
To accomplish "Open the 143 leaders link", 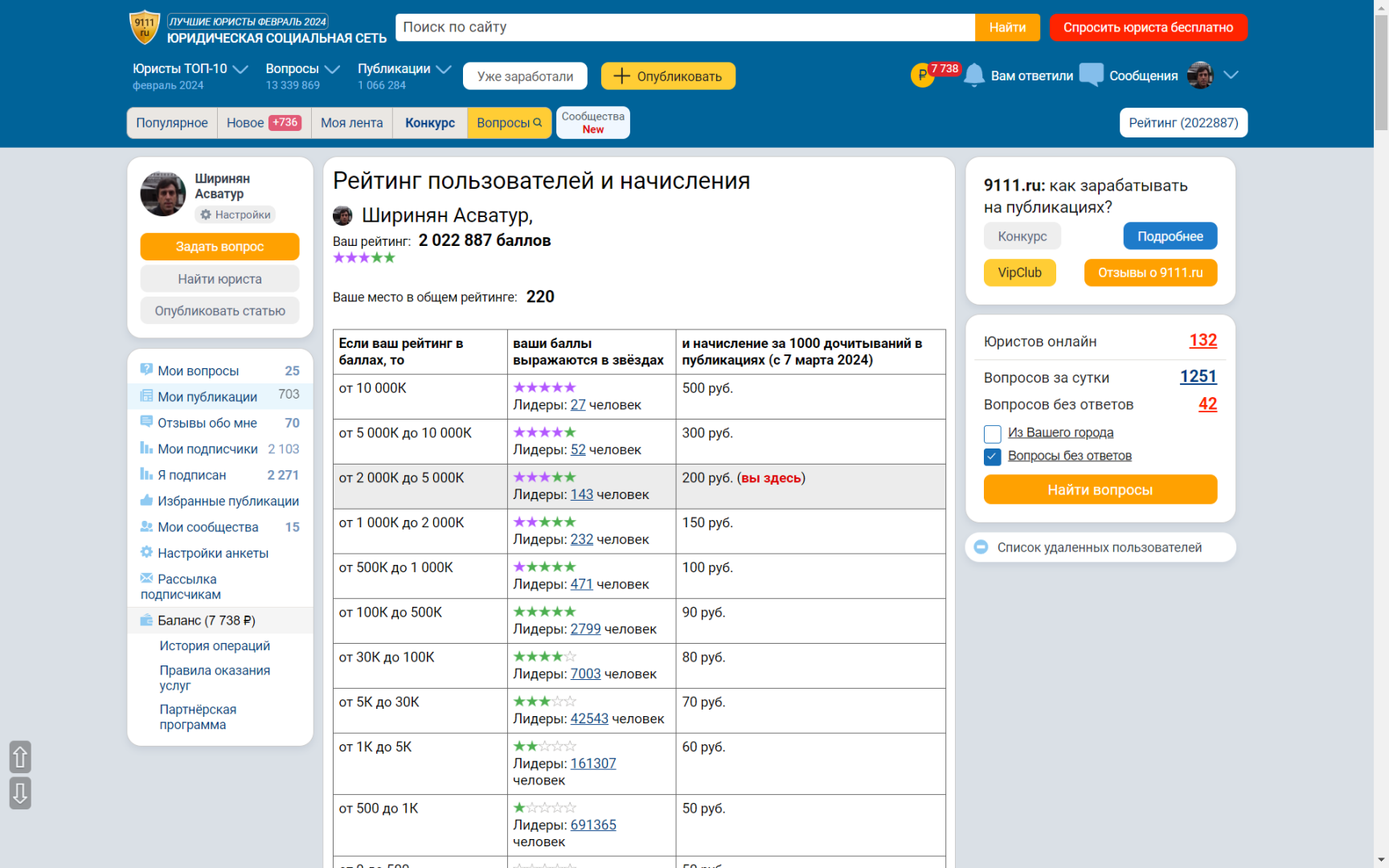I will click(581, 495).
